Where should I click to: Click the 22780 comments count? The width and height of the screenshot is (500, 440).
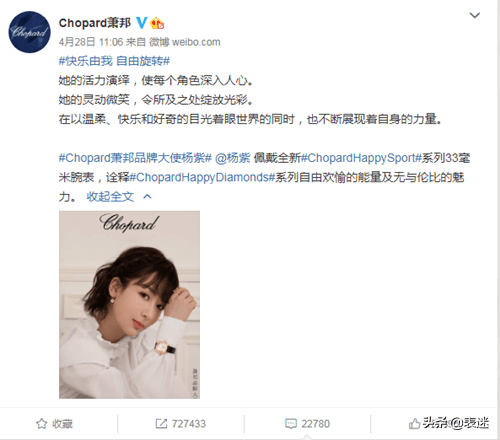pos(315,424)
